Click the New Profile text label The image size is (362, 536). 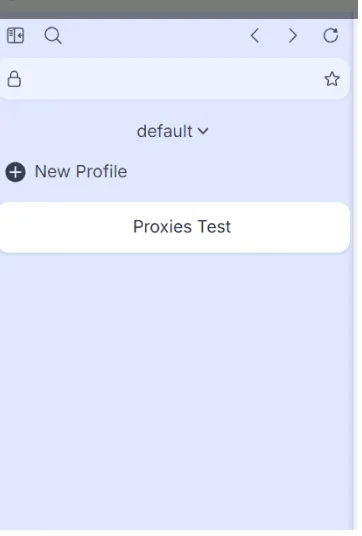click(81, 171)
